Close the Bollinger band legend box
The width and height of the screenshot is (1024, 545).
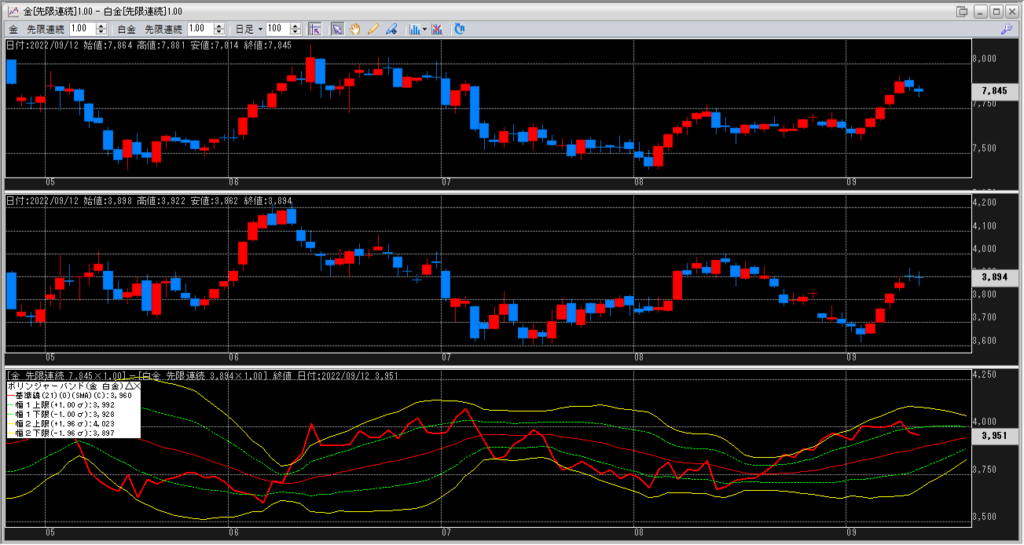pyautogui.click(x=138, y=385)
